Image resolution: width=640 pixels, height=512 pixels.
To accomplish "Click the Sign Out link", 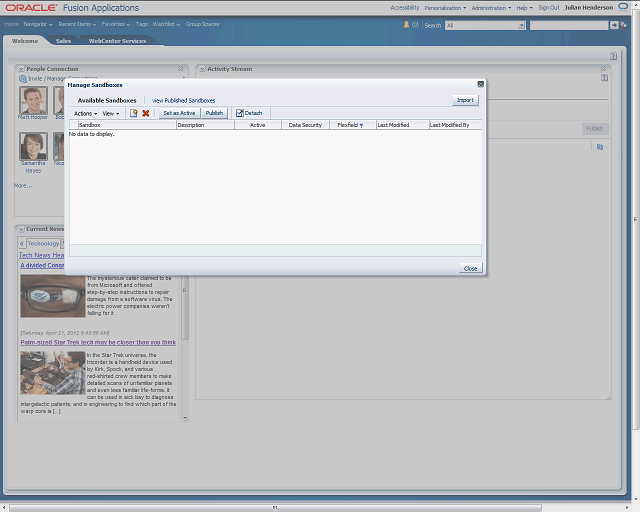I will point(549,8).
